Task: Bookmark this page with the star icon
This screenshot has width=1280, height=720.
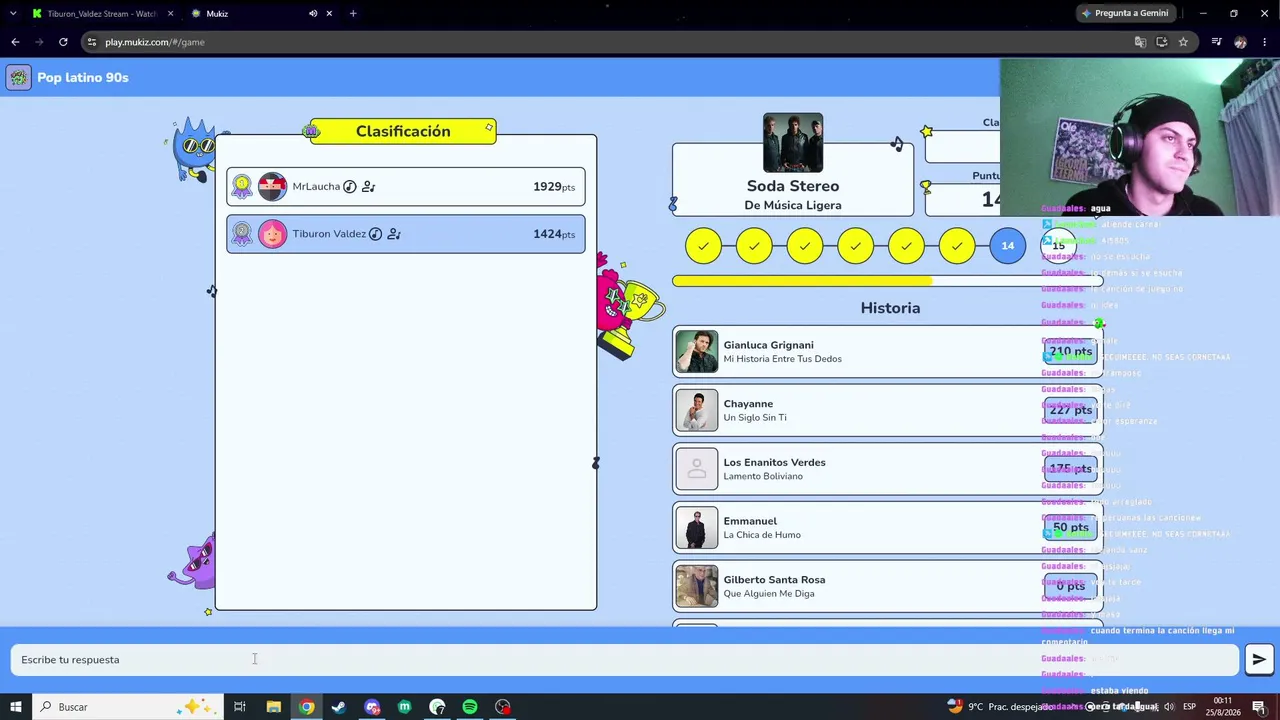Action: [x=1183, y=42]
